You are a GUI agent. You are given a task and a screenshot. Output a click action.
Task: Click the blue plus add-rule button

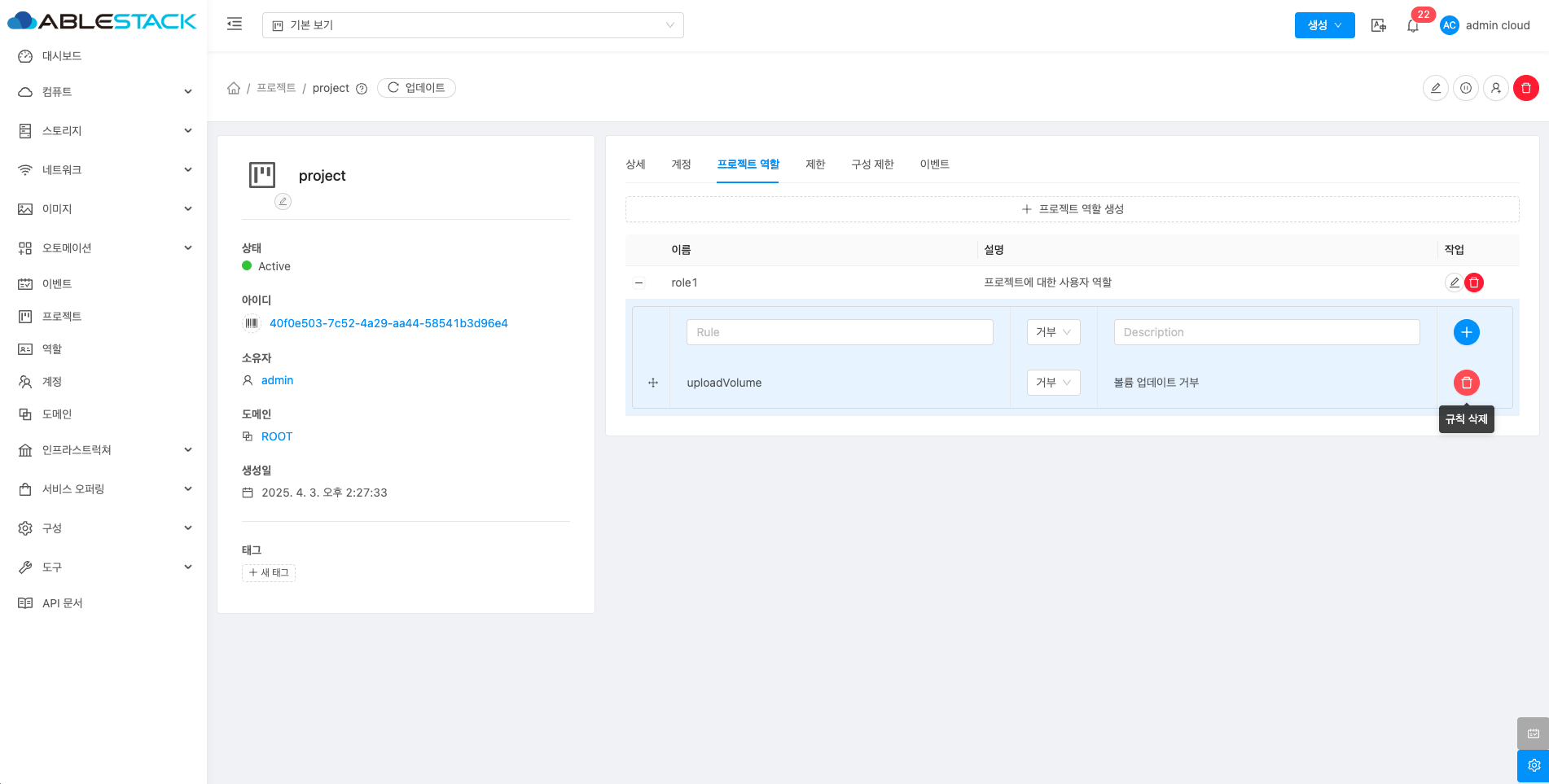[1466, 332]
